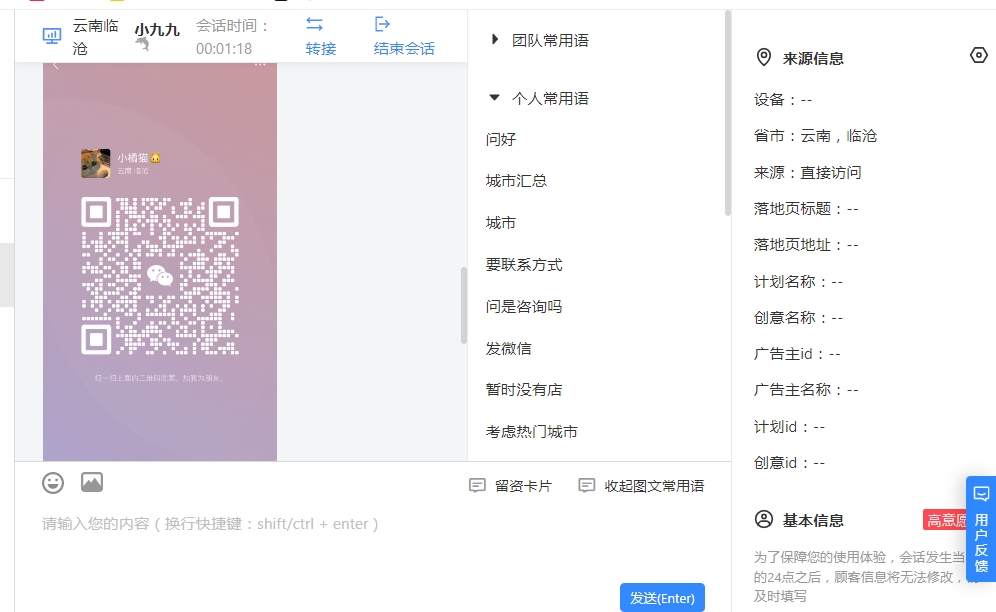Click the 收起图文常用语 message icon
The width and height of the screenshot is (996, 612).
point(587,486)
